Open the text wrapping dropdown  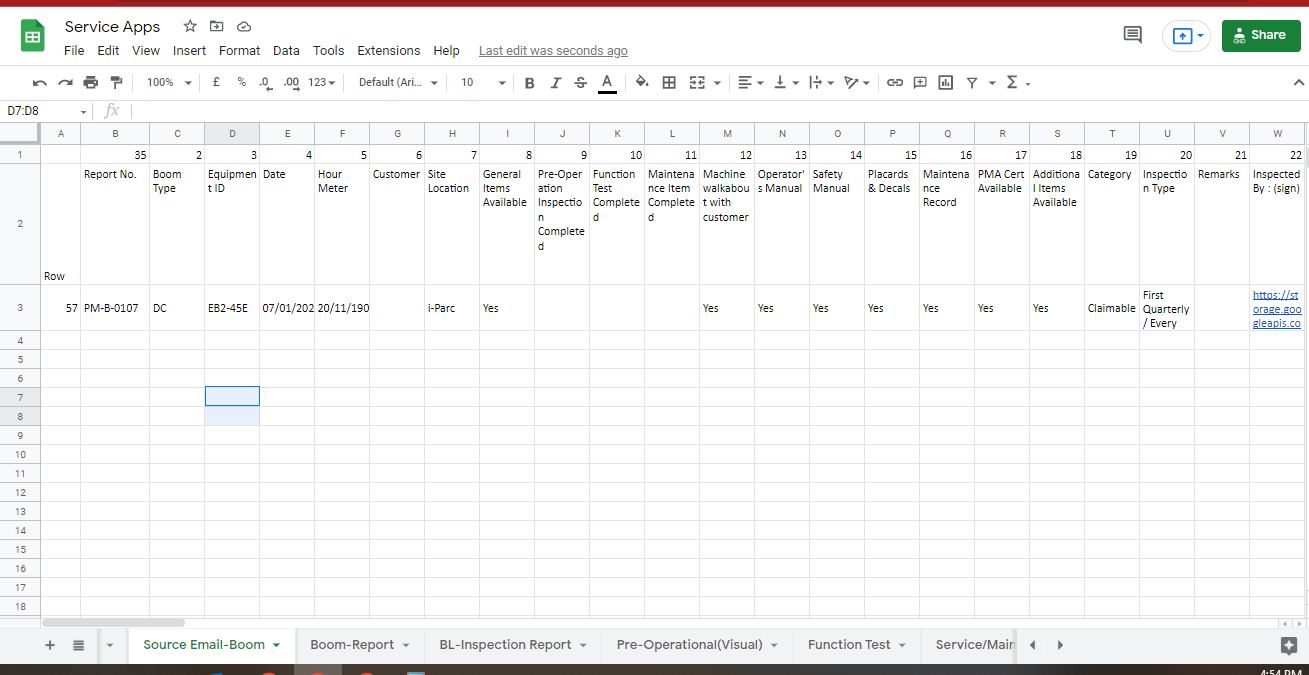[x=821, y=83]
